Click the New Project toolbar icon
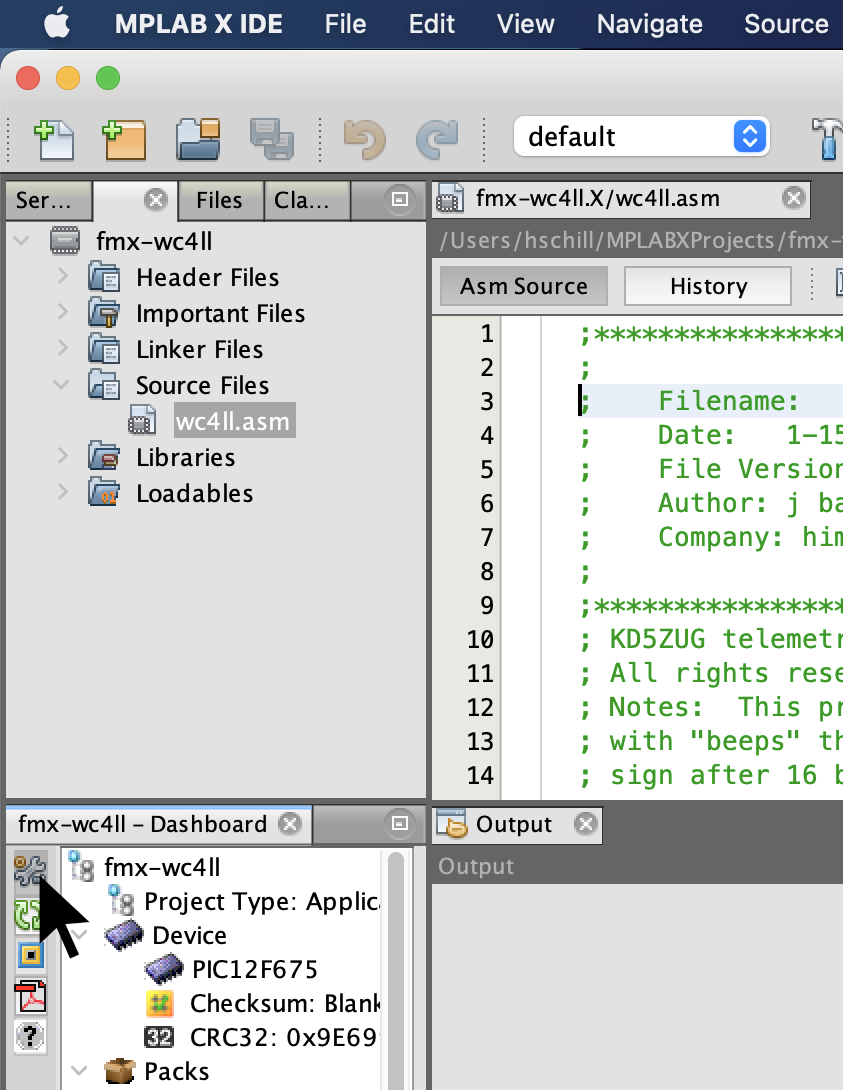 click(x=125, y=138)
